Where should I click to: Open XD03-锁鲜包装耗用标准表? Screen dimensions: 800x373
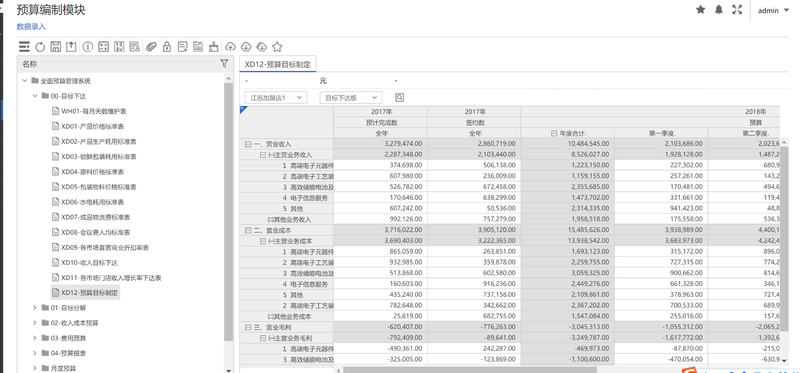[98, 156]
